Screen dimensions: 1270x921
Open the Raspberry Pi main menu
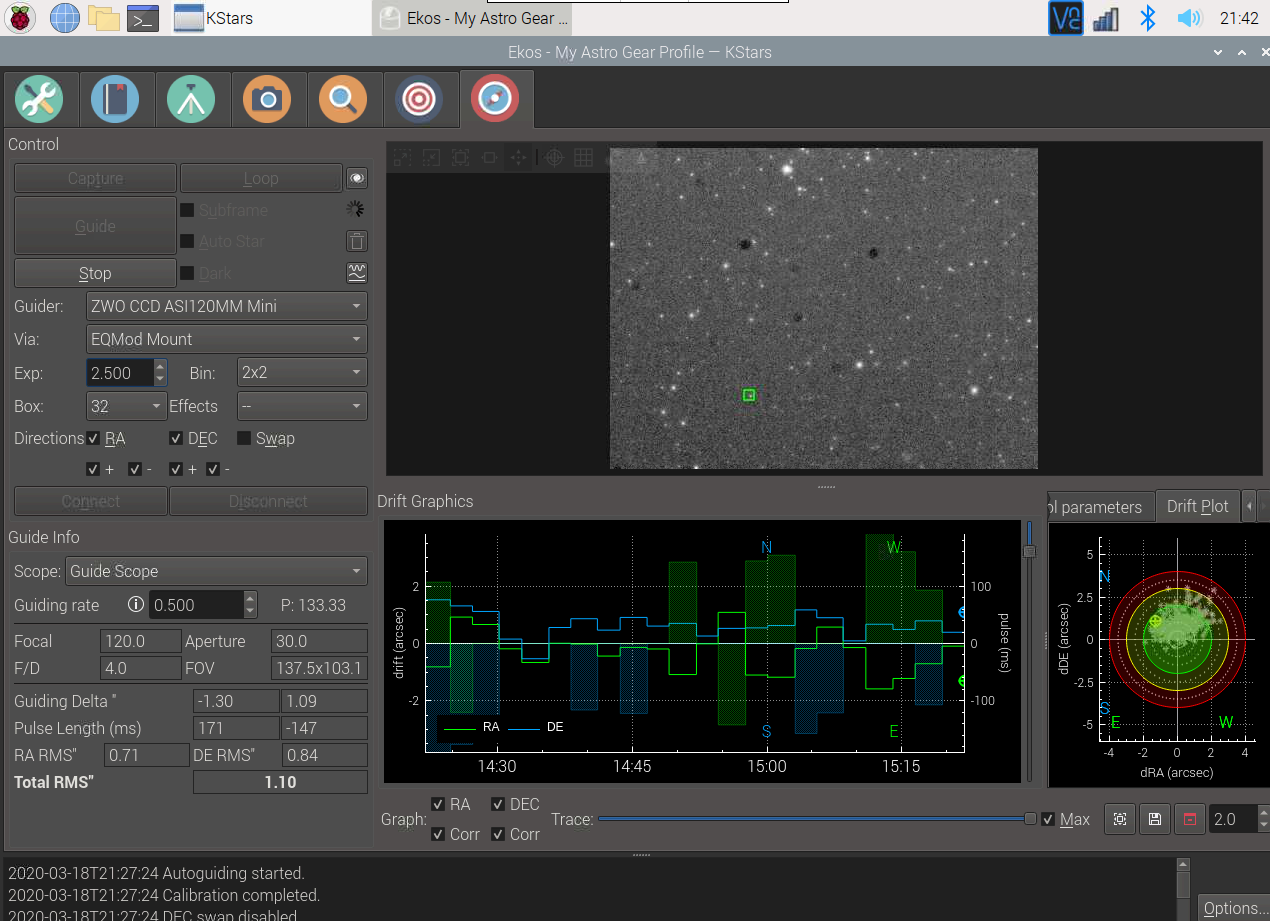pyautogui.click(x=20, y=17)
